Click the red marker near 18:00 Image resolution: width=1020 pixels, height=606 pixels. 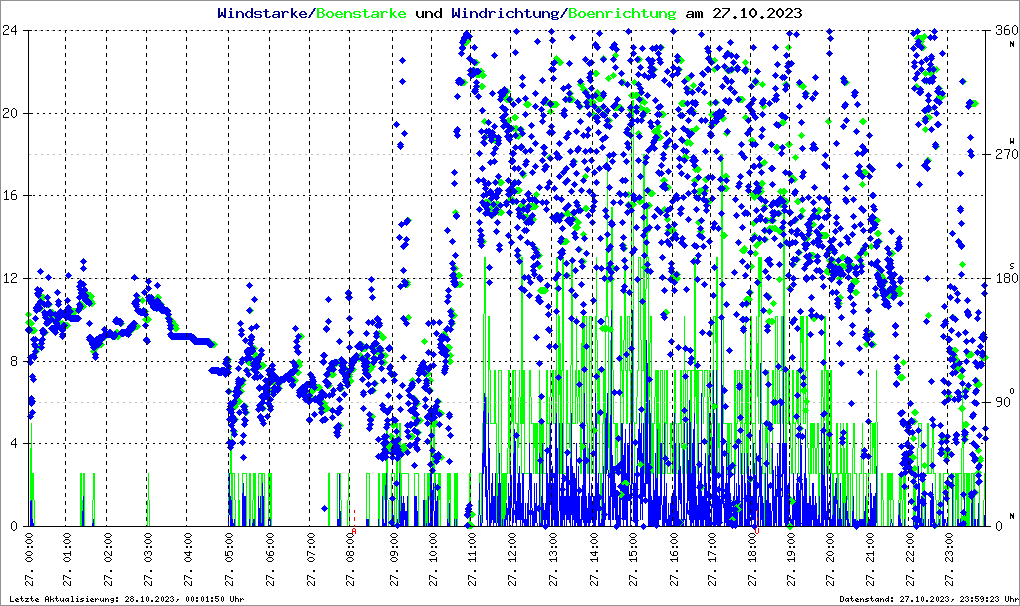[x=756, y=531]
